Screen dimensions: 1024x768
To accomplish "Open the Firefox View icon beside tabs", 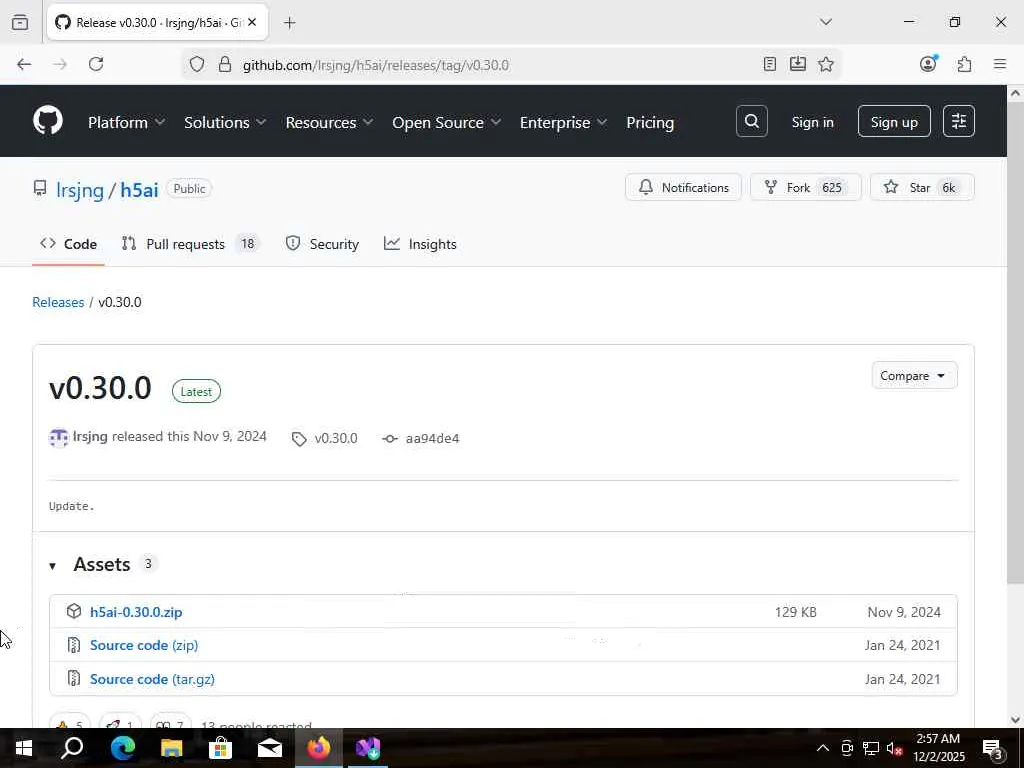I will point(20,22).
